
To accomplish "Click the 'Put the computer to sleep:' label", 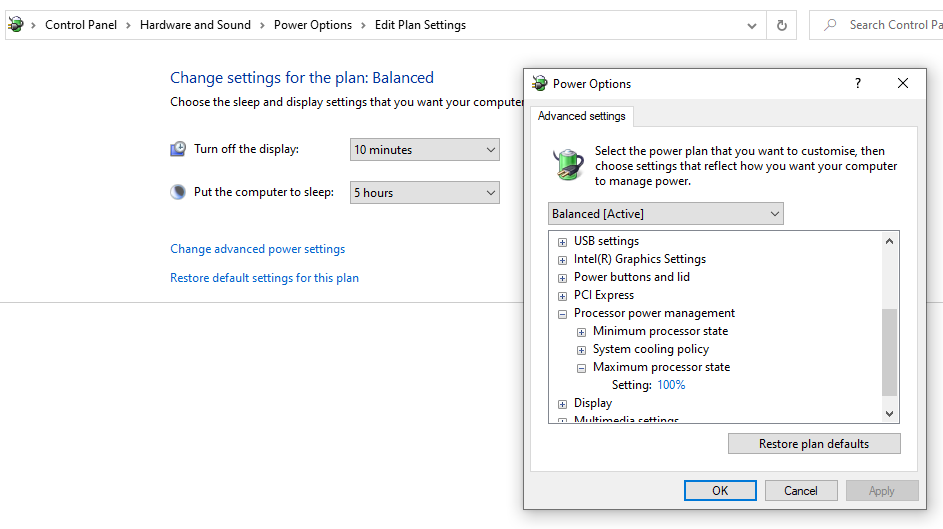I will (263, 192).
